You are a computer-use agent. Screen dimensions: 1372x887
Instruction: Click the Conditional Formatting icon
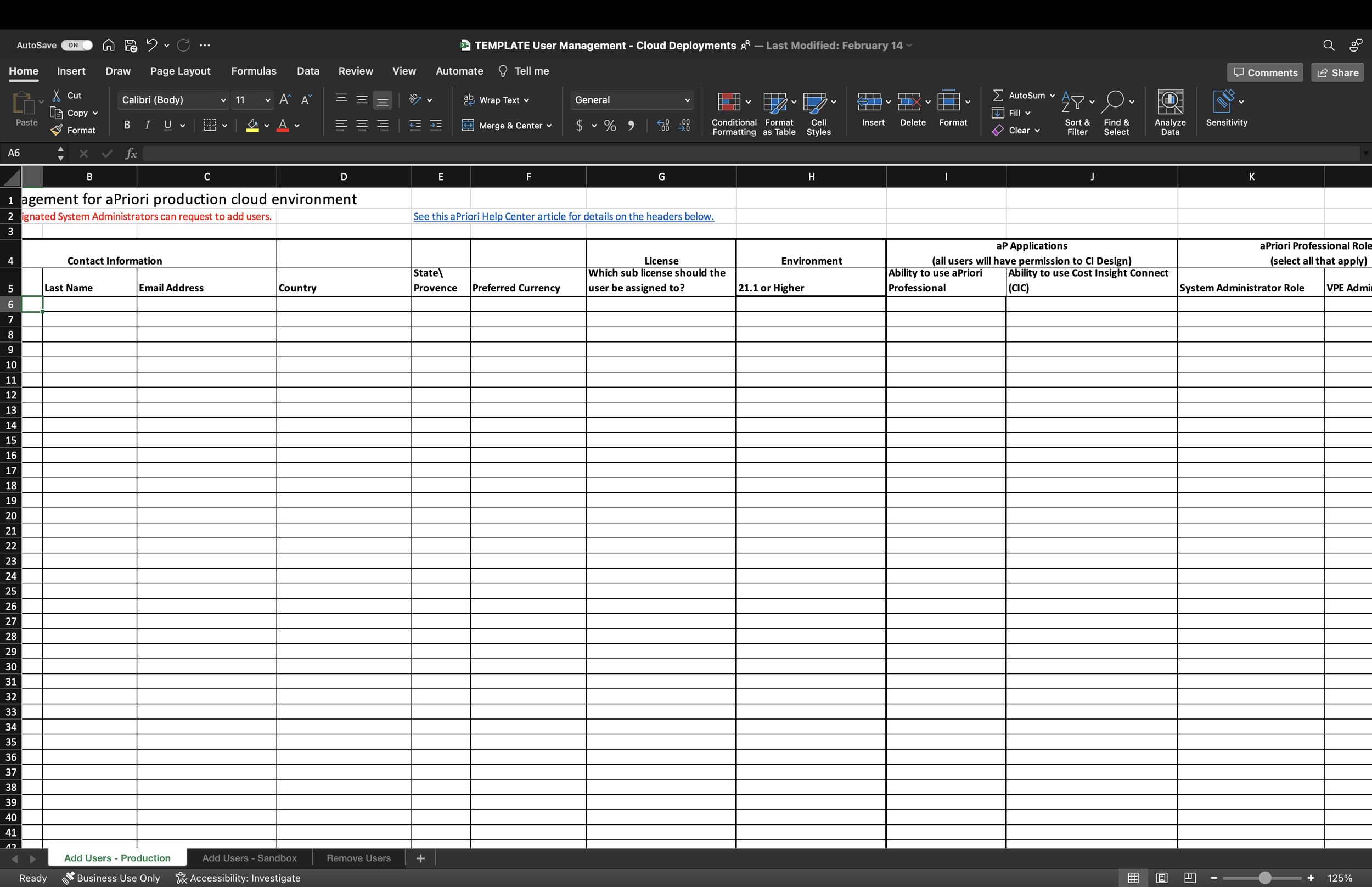tap(728, 103)
